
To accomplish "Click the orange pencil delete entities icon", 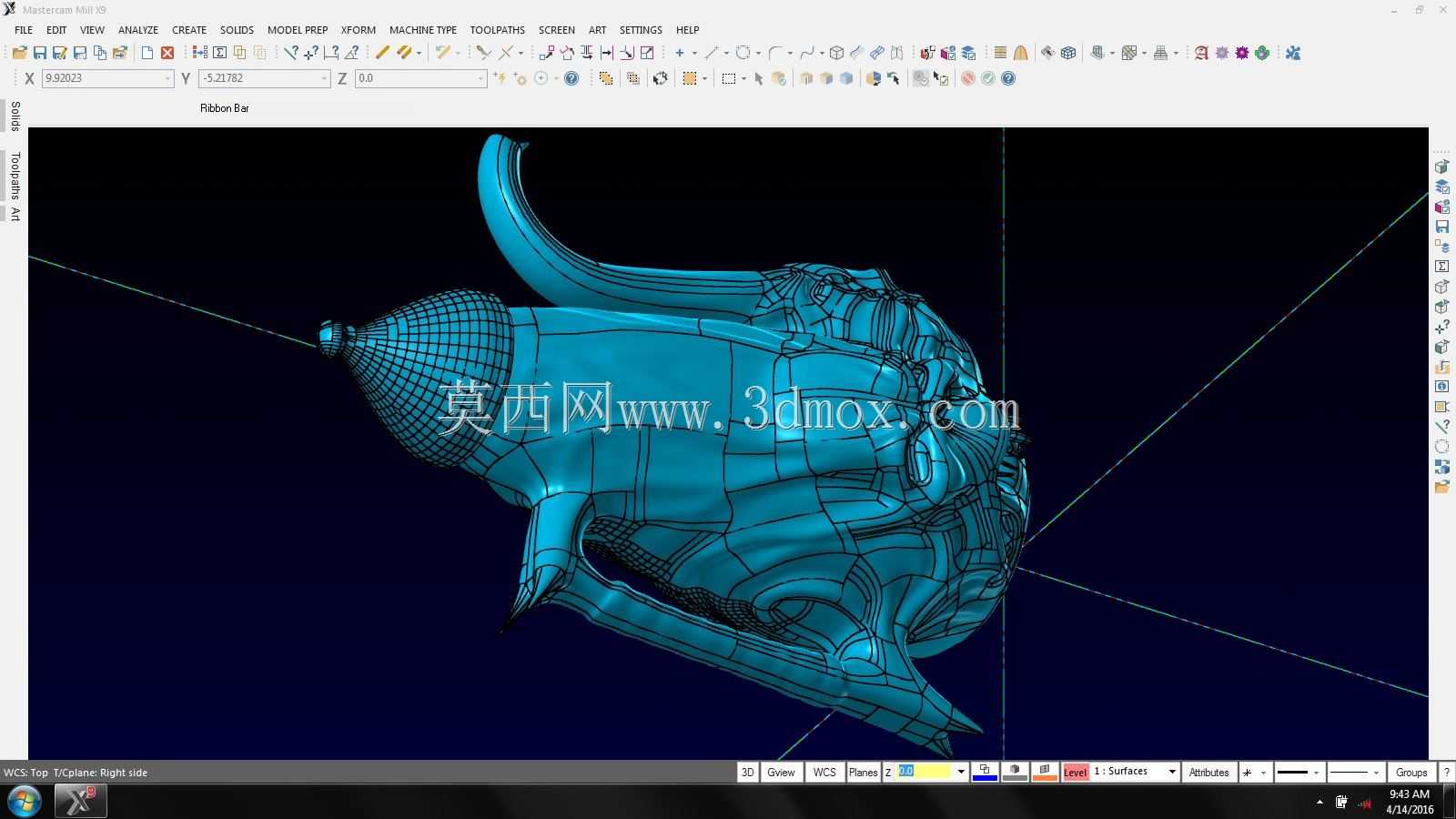I will coord(382,53).
